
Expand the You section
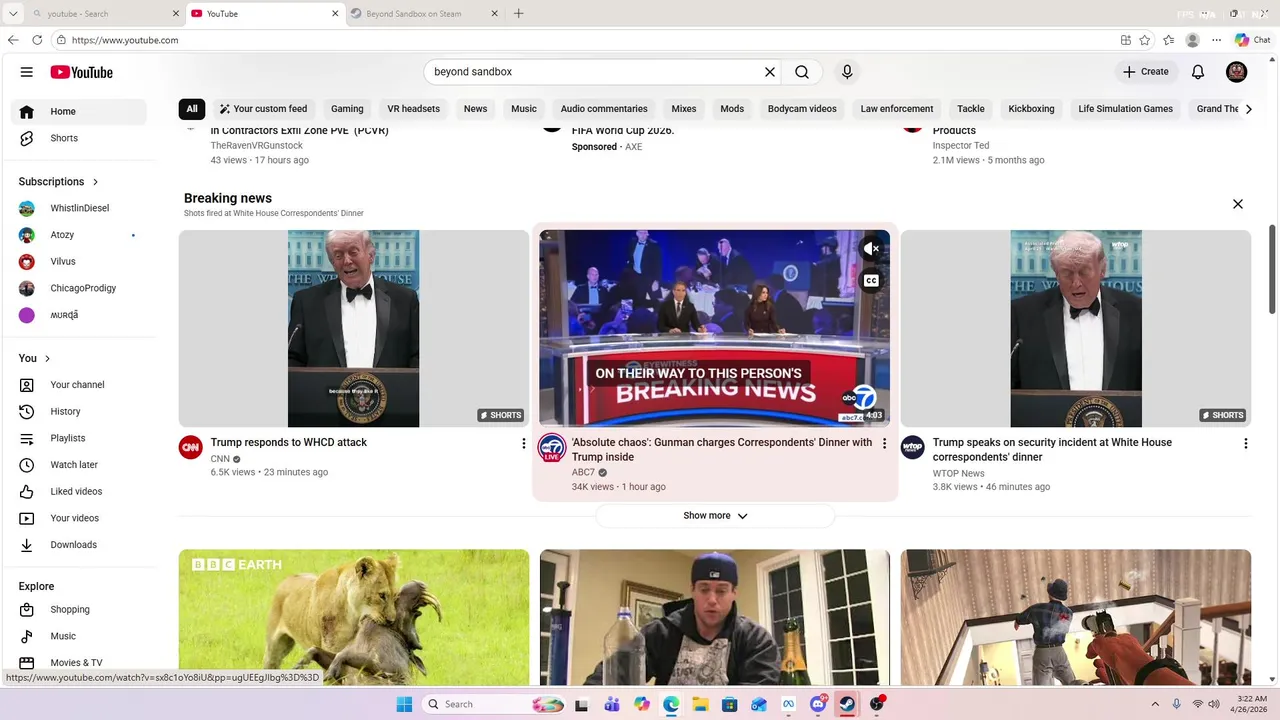tap(35, 358)
